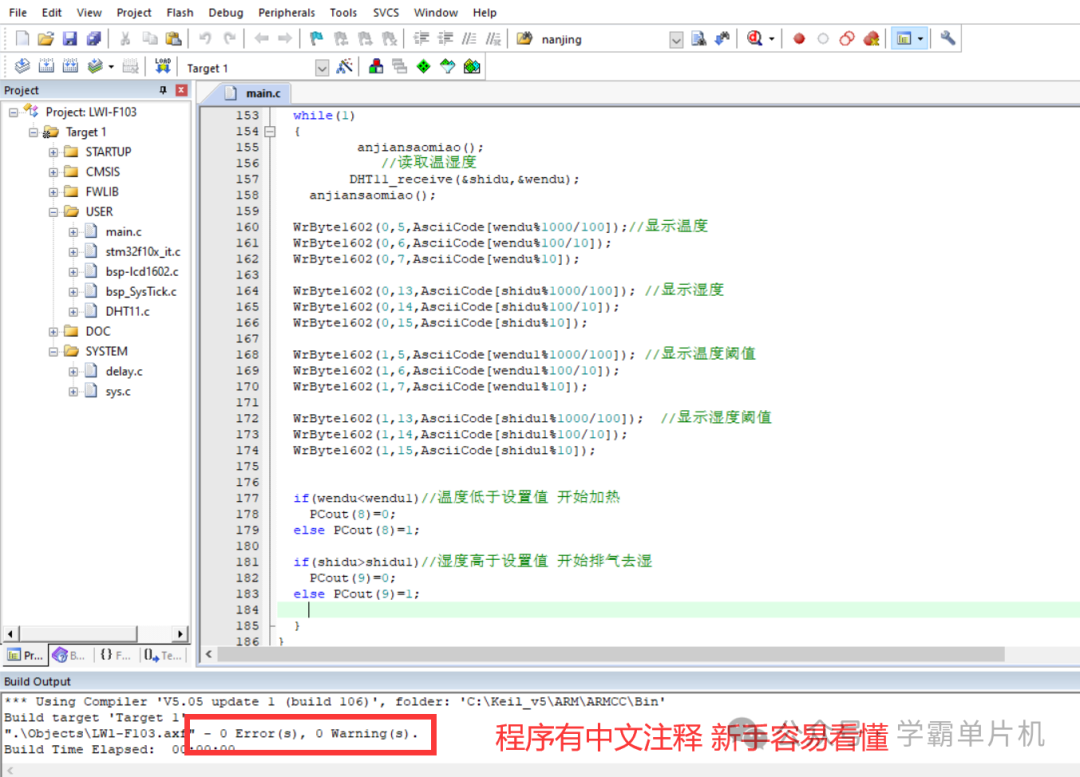Click the Comment selection icon

(469, 39)
